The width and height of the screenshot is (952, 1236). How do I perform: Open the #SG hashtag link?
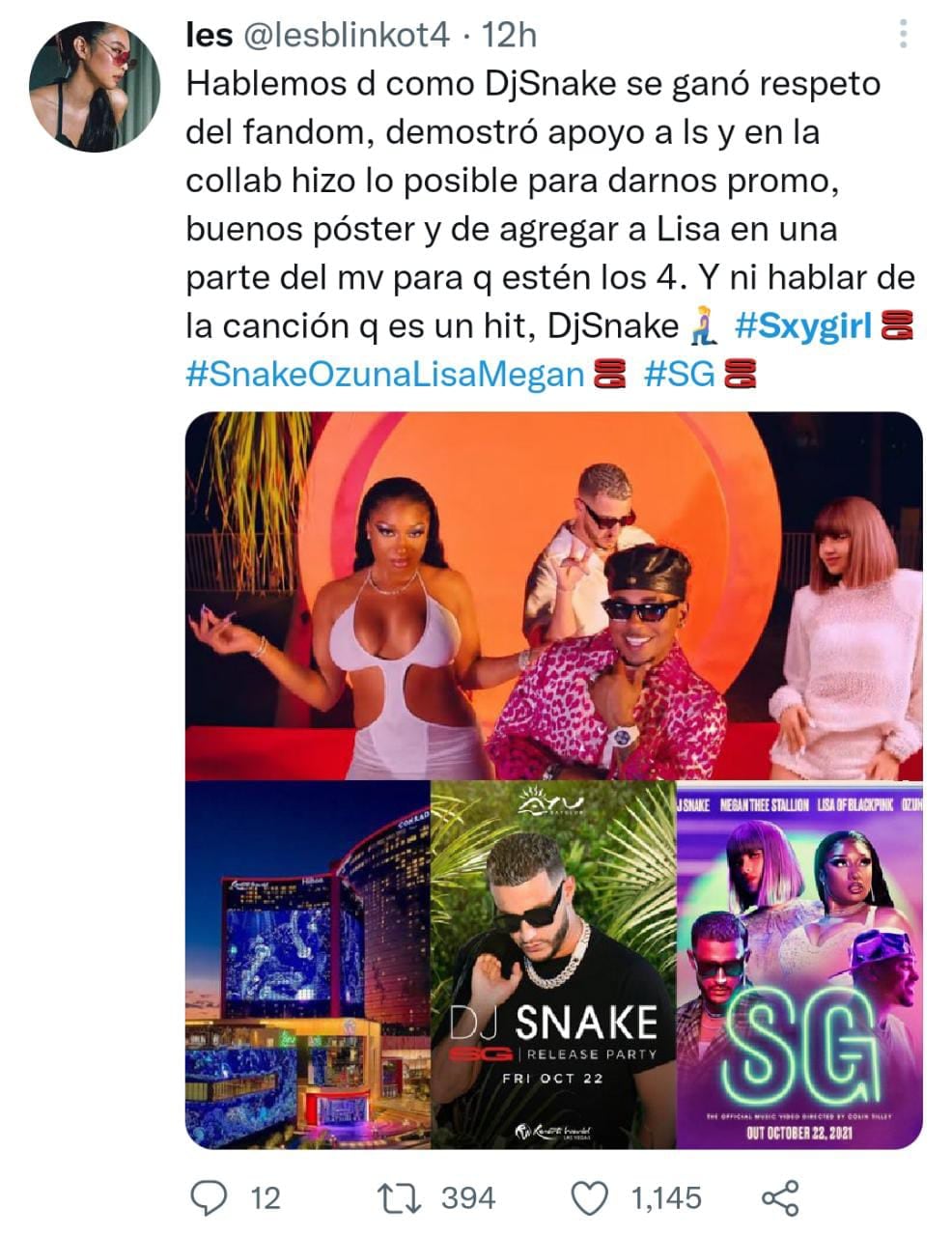coord(680,375)
